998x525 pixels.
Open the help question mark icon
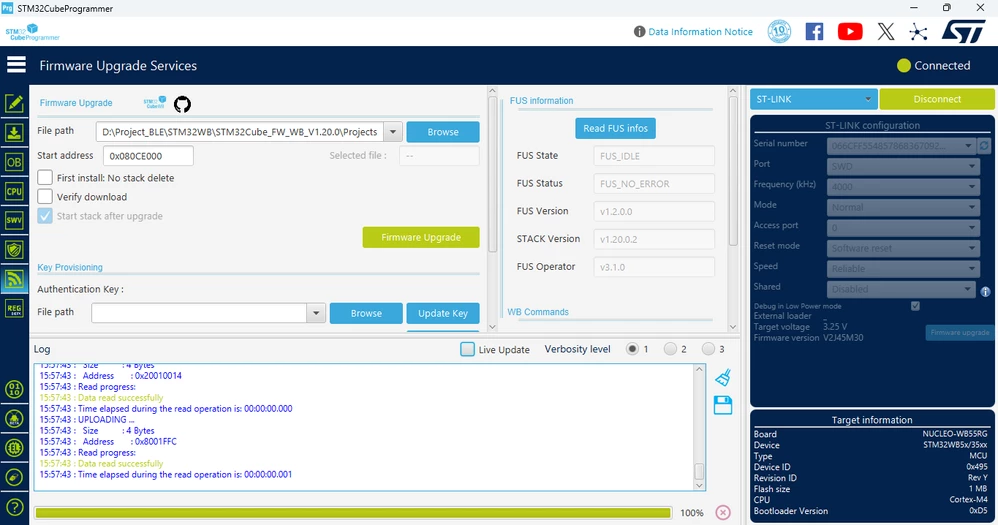(14, 507)
